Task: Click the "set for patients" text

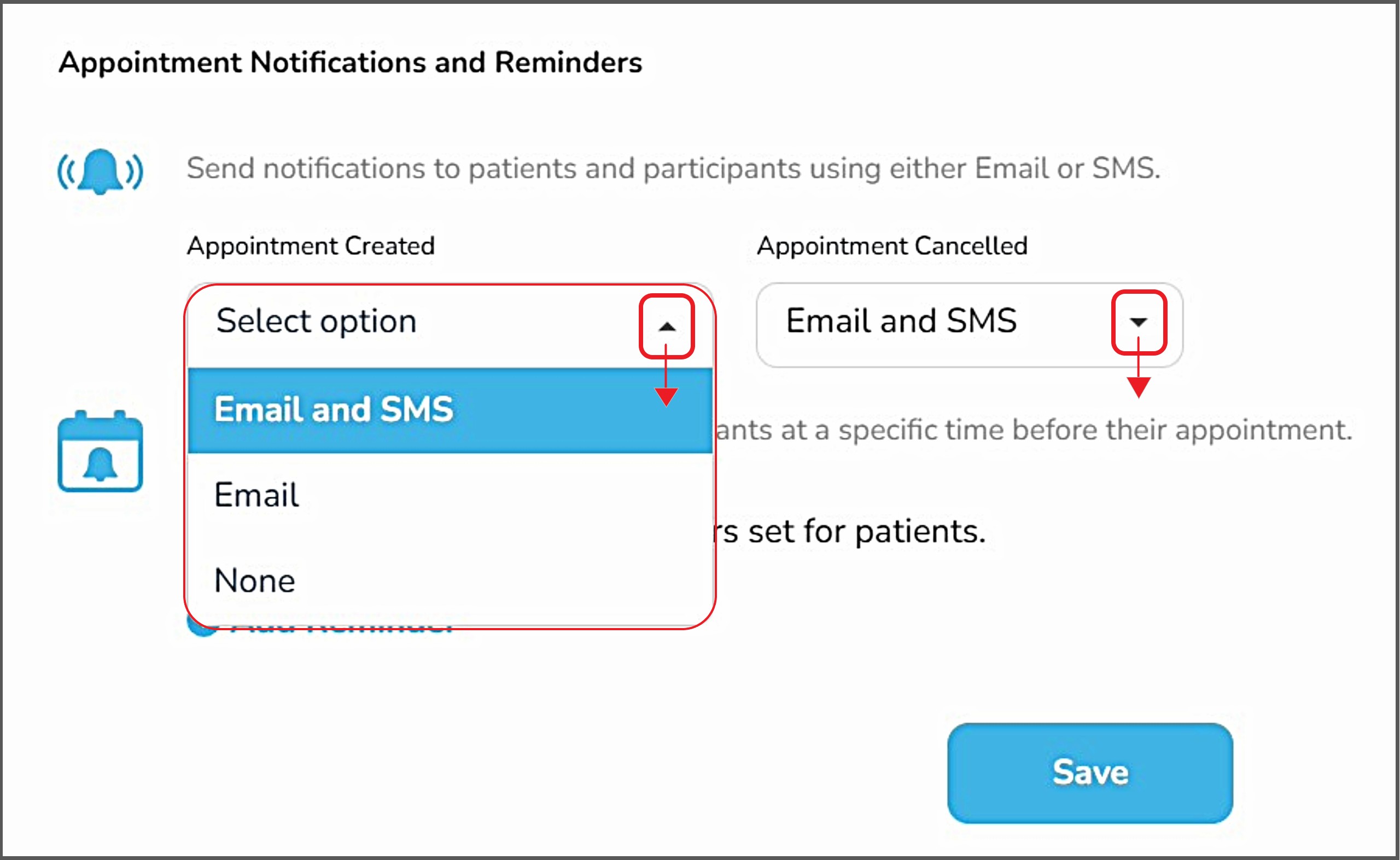Action: point(853,532)
